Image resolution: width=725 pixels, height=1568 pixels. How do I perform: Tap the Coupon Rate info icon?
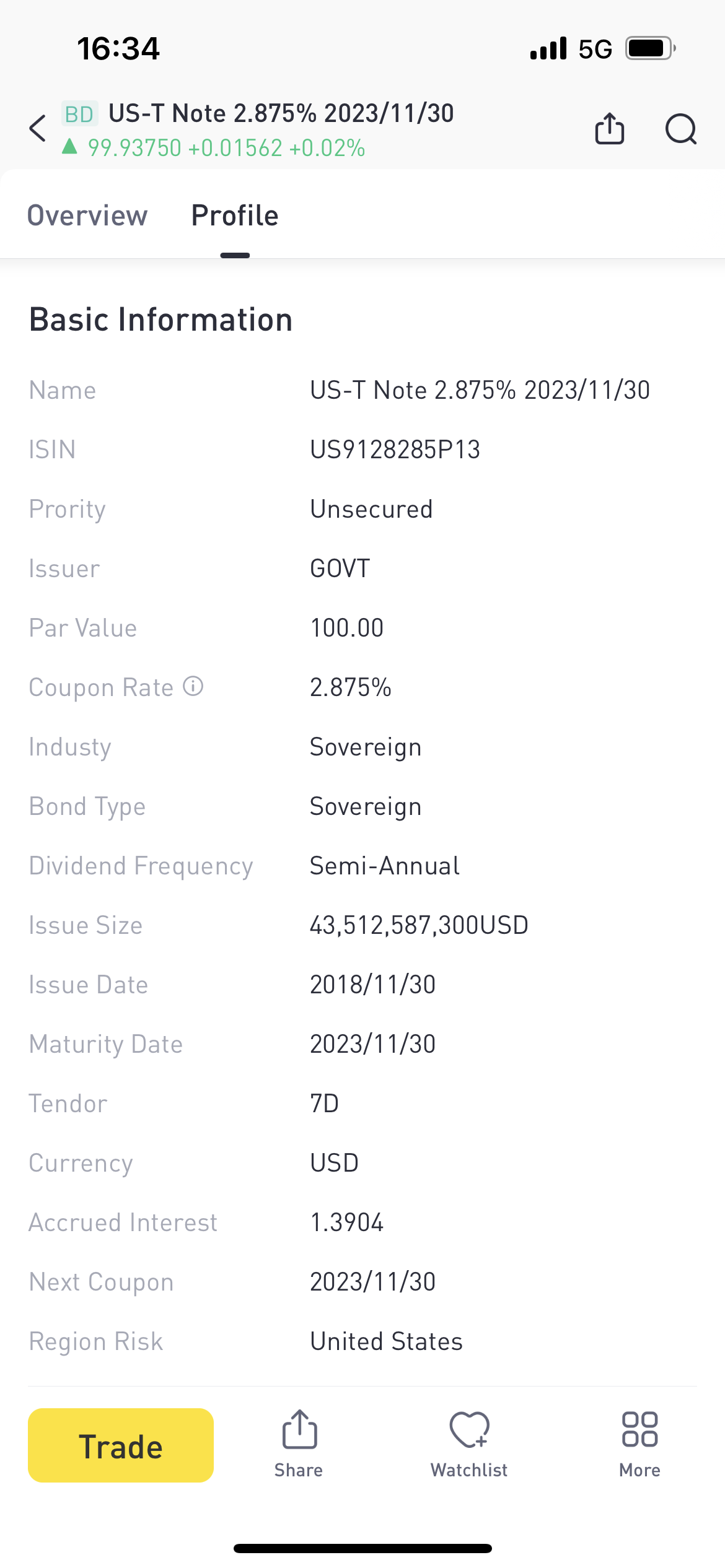(x=193, y=686)
